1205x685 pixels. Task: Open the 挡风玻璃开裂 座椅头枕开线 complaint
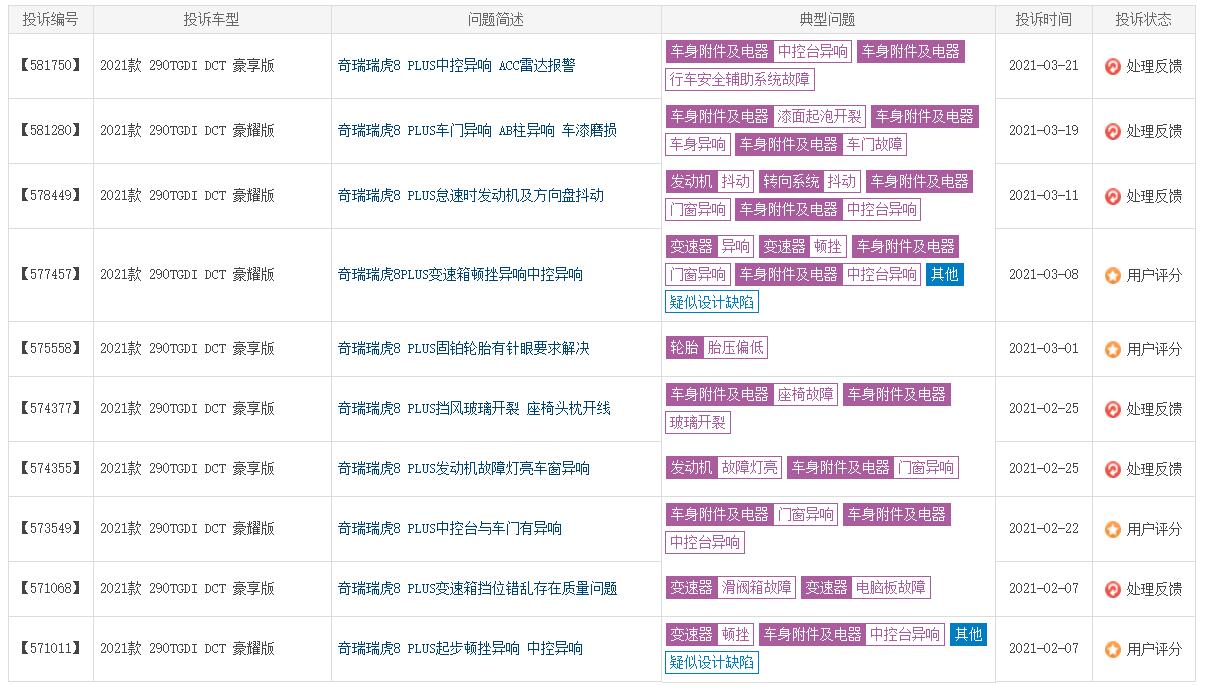tap(473, 408)
